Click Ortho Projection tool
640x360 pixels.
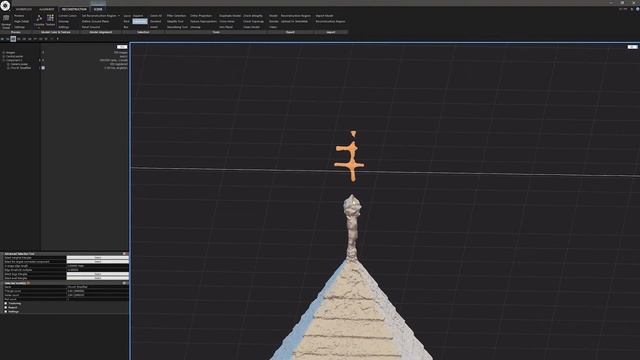(x=201, y=16)
